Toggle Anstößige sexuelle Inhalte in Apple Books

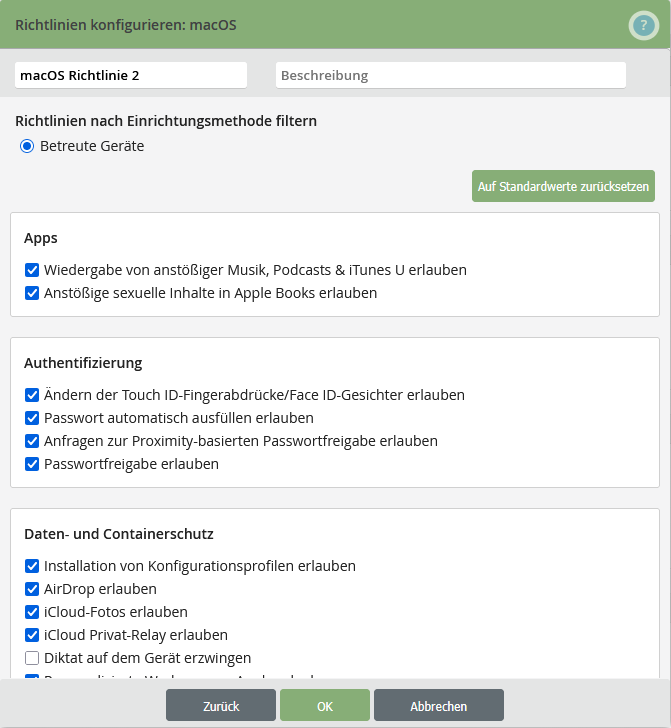click(x=32, y=293)
